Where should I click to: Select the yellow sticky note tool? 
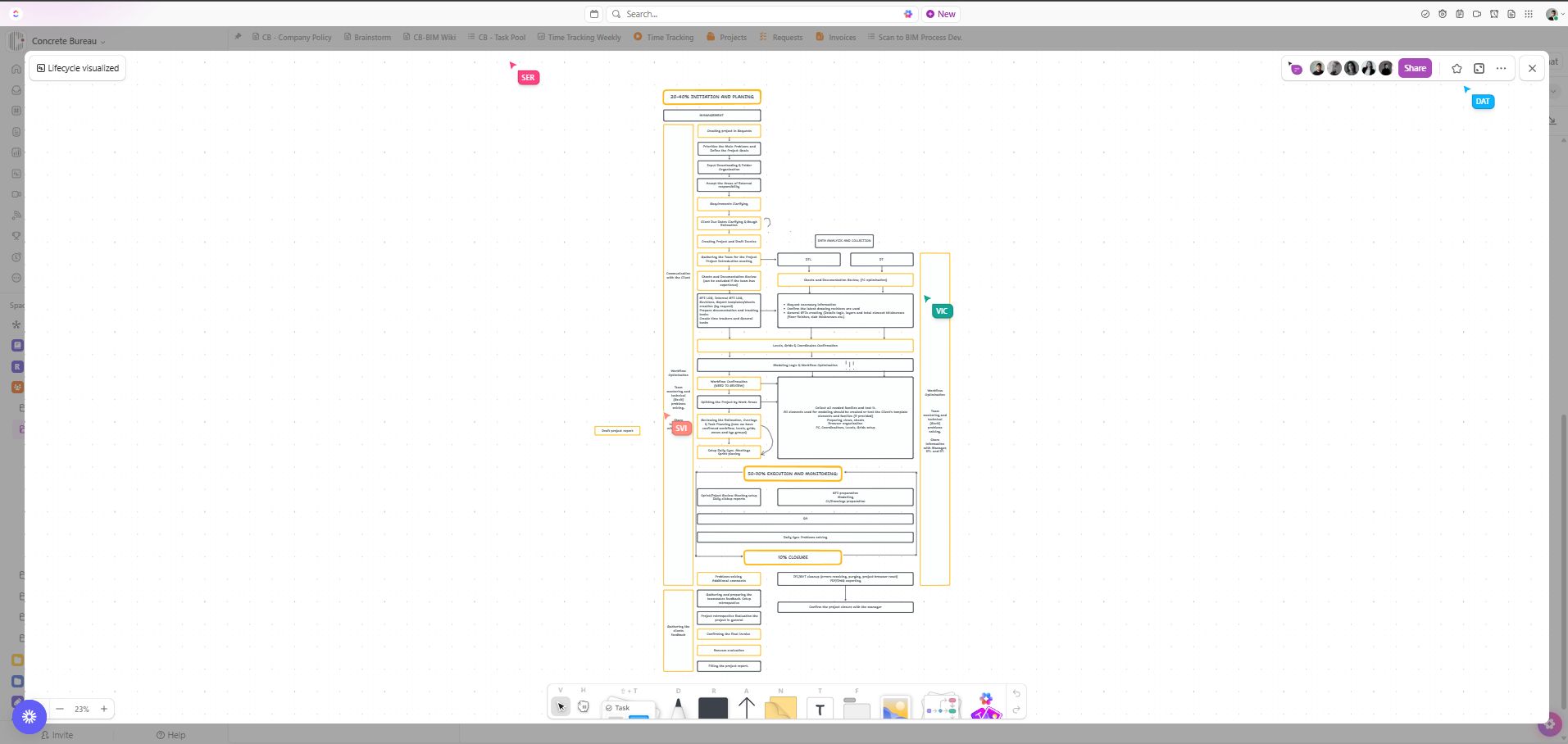[x=780, y=708]
